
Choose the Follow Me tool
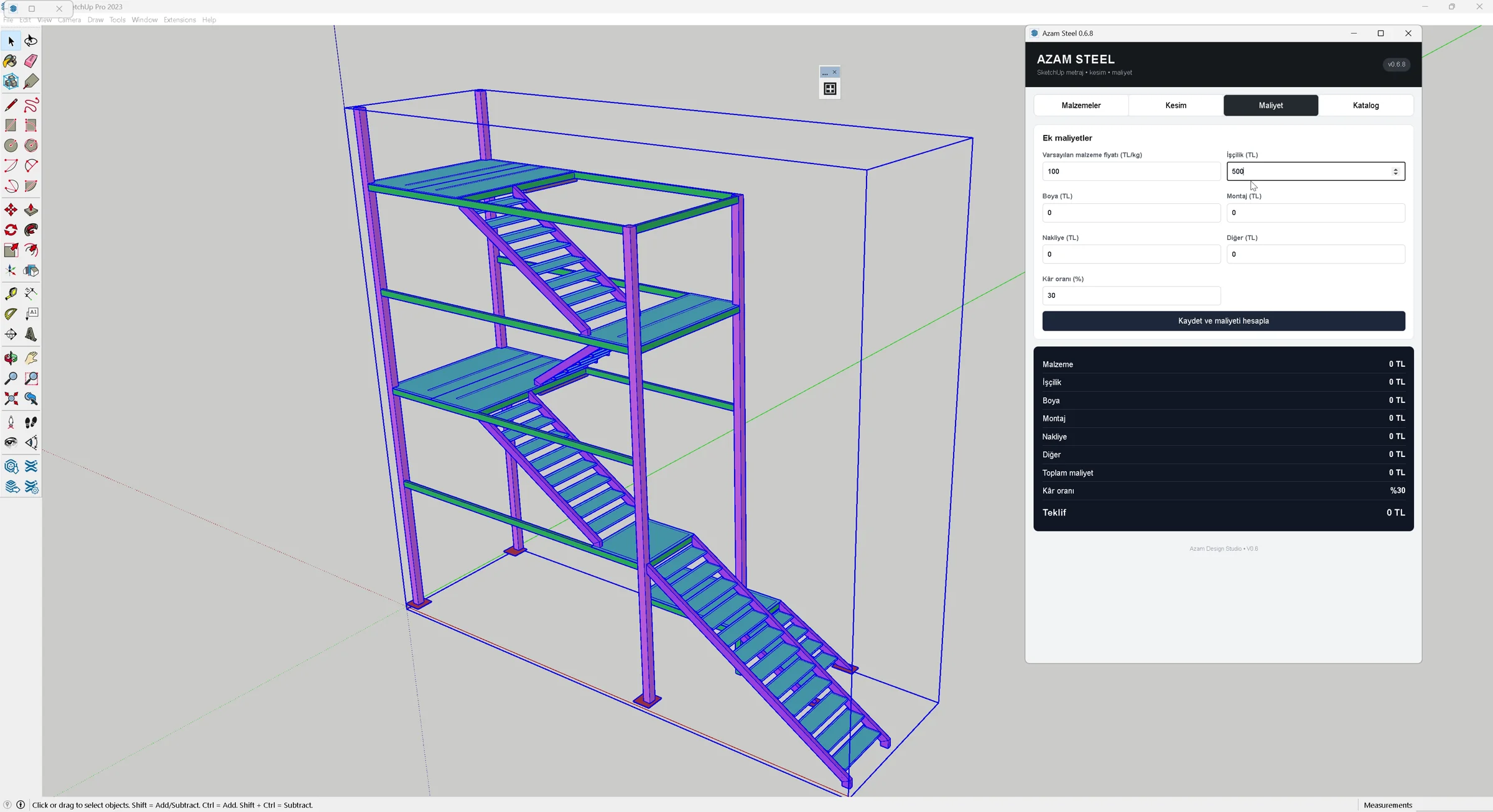pyautogui.click(x=30, y=230)
